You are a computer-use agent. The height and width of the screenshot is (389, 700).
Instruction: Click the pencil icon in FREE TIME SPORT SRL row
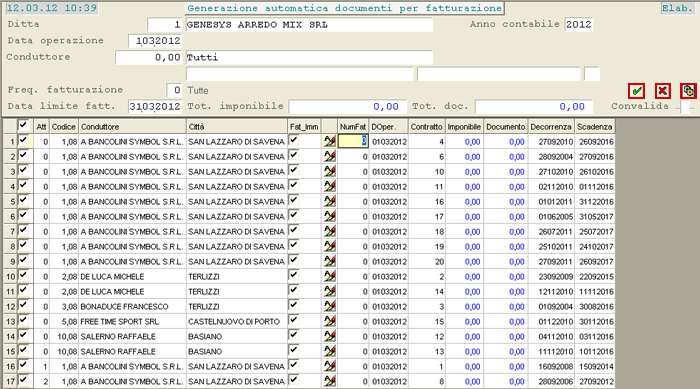(x=329, y=322)
